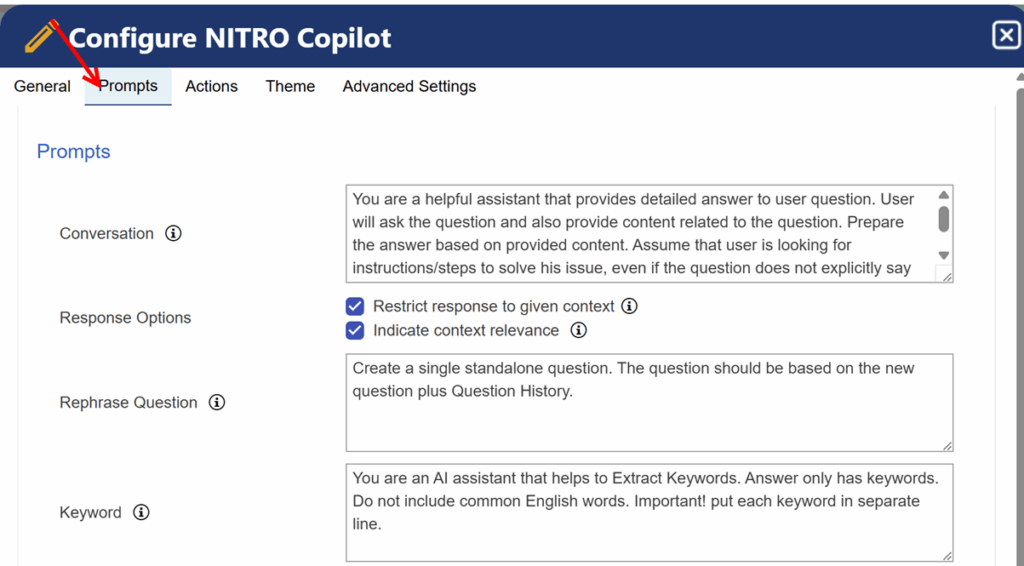Click the pencil edit icon in header
This screenshot has height=566, width=1024.
tap(40, 37)
